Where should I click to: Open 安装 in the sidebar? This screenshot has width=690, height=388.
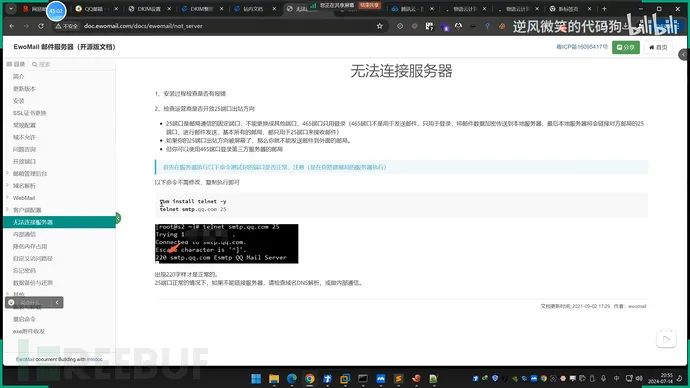tap(18, 101)
